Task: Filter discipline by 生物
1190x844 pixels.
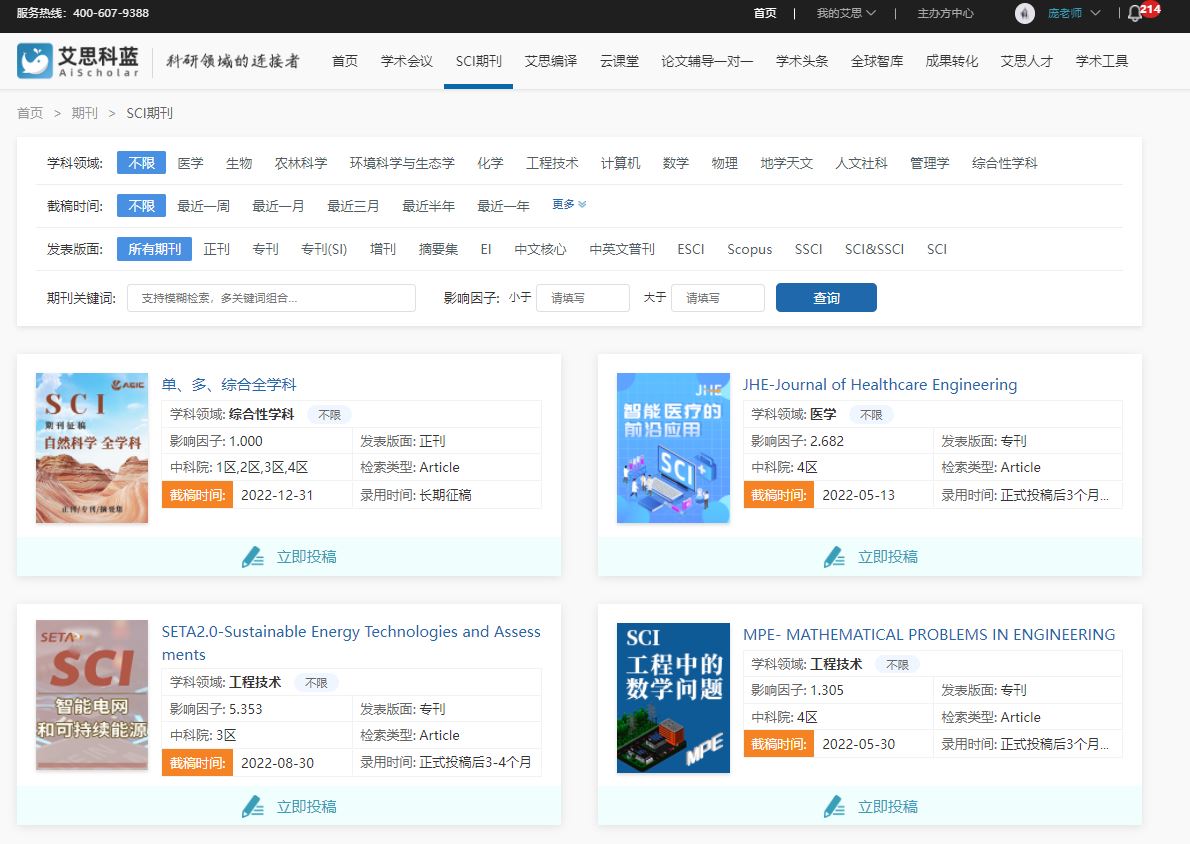Action: (x=238, y=163)
